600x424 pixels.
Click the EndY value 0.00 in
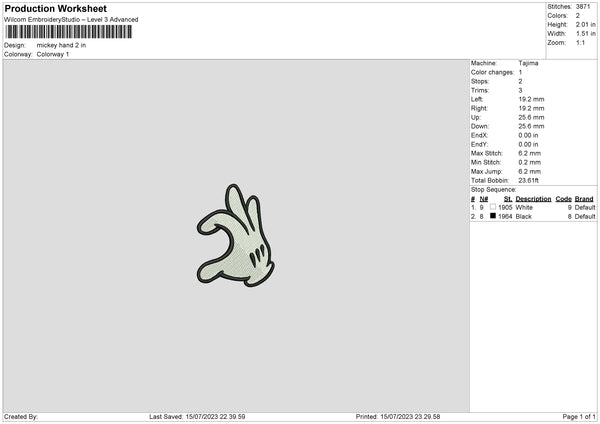tap(528, 145)
